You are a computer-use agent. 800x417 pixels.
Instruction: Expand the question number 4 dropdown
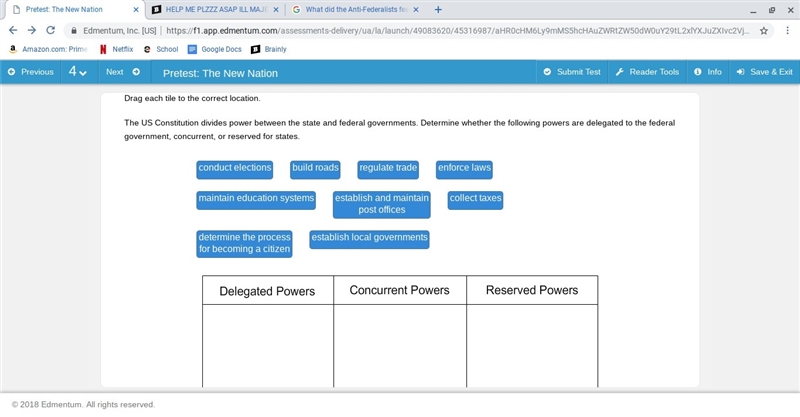[78, 72]
